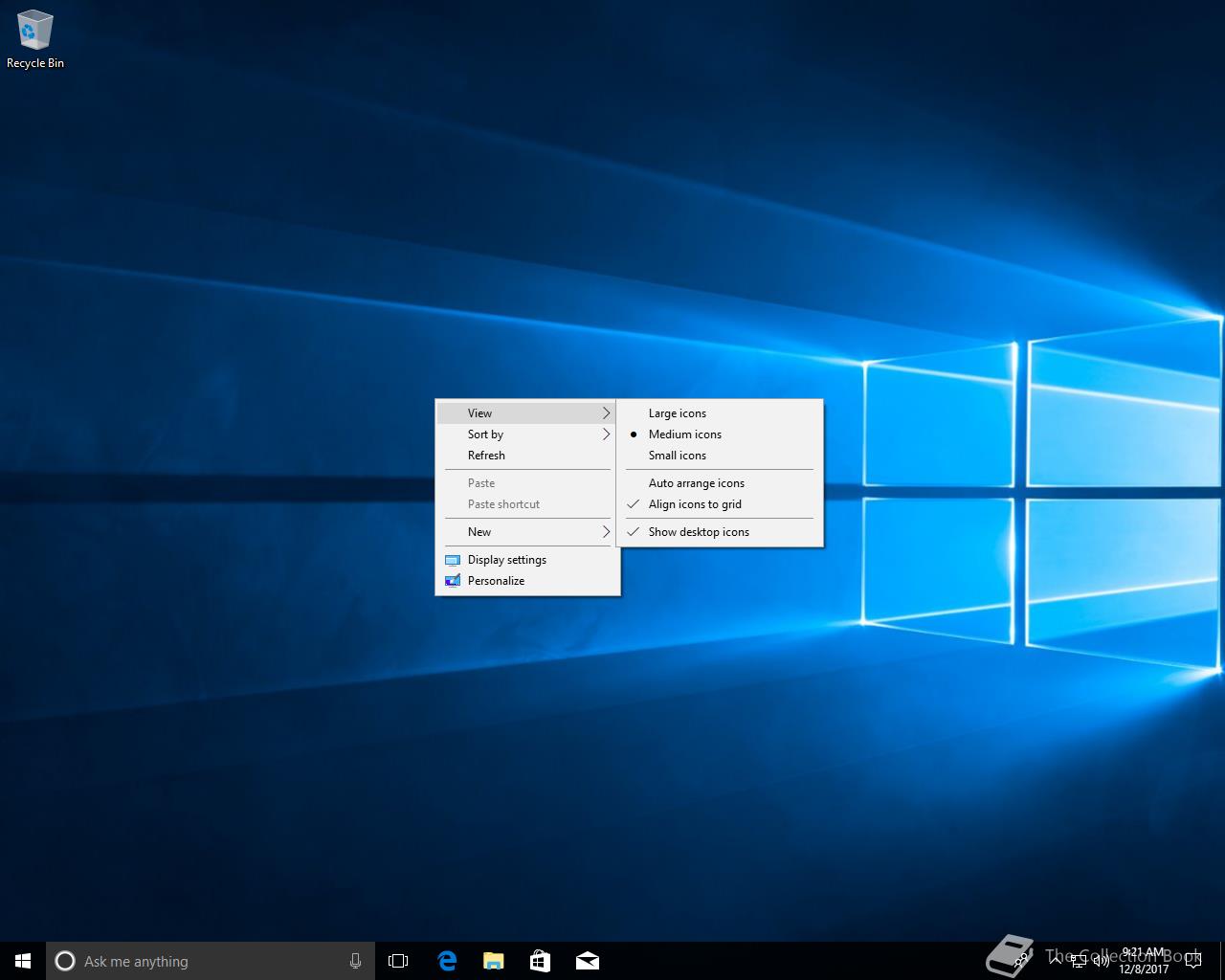Open File Explorer from the taskbar
The image size is (1225, 980).
pos(493,961)
